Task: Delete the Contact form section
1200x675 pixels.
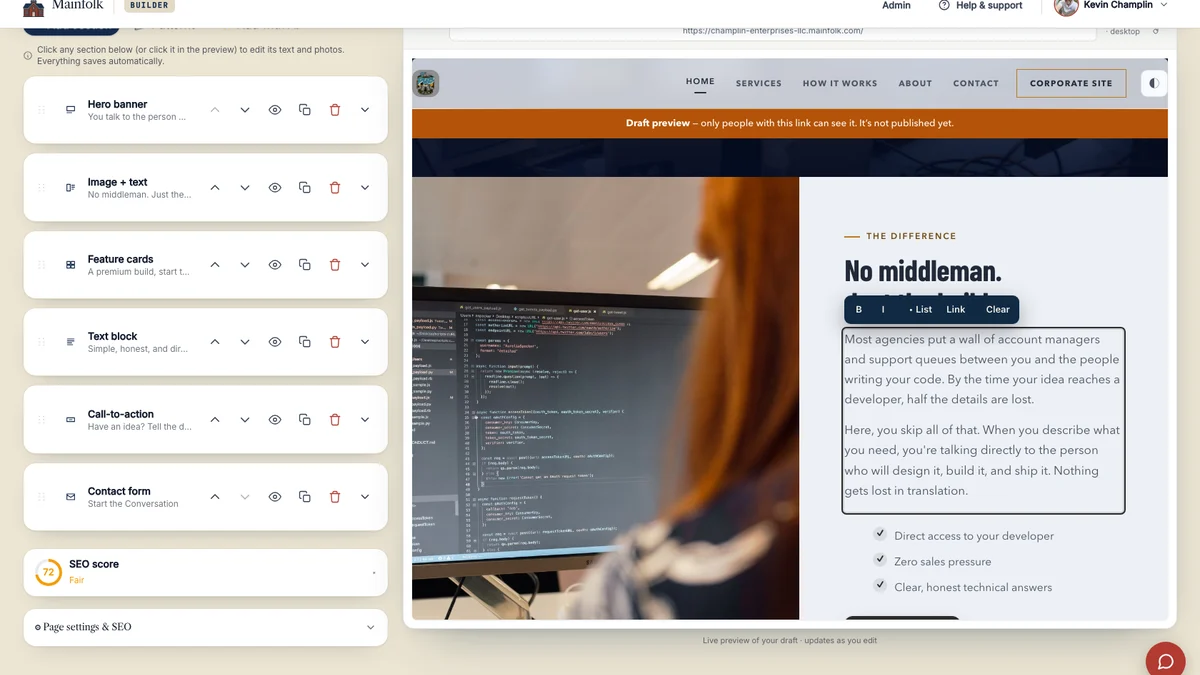Action: (x=335, y=497)
